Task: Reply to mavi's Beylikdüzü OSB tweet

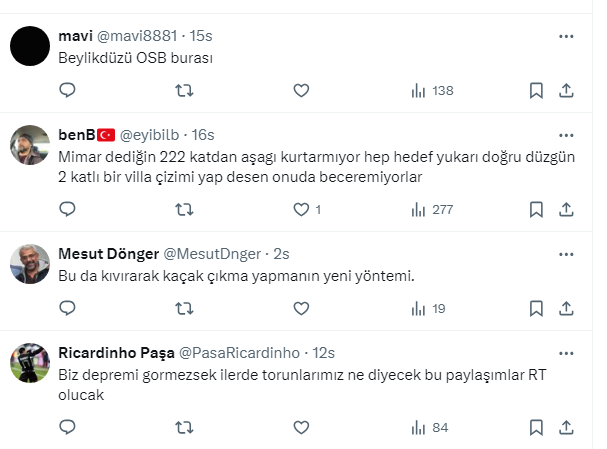Action: point(67,90)
